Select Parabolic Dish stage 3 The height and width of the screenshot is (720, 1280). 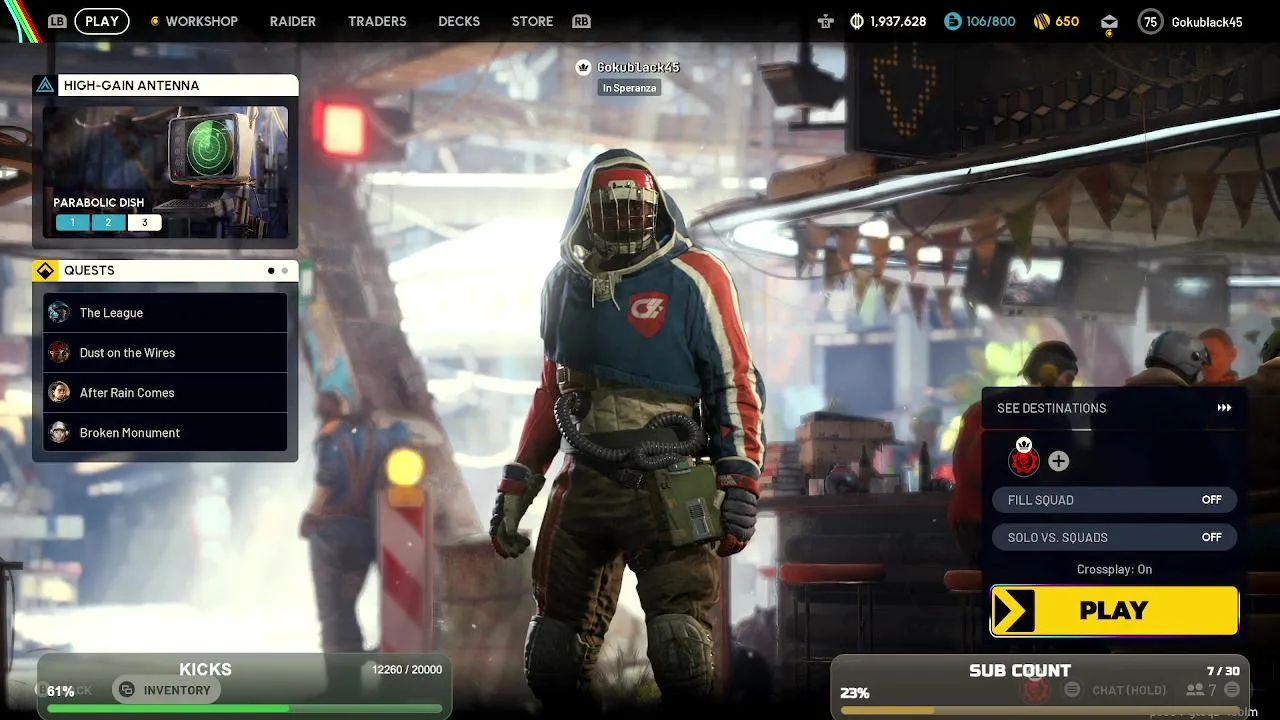(144, 222)
